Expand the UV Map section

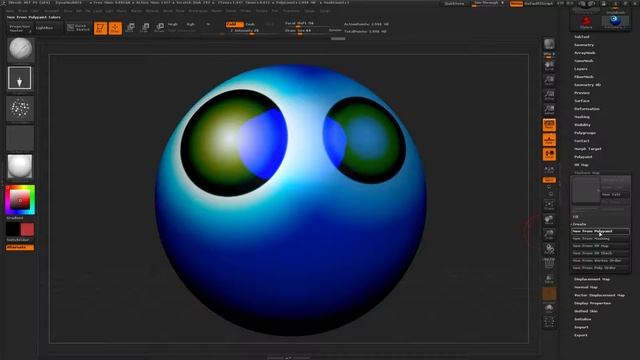click(x=581, y=165)
